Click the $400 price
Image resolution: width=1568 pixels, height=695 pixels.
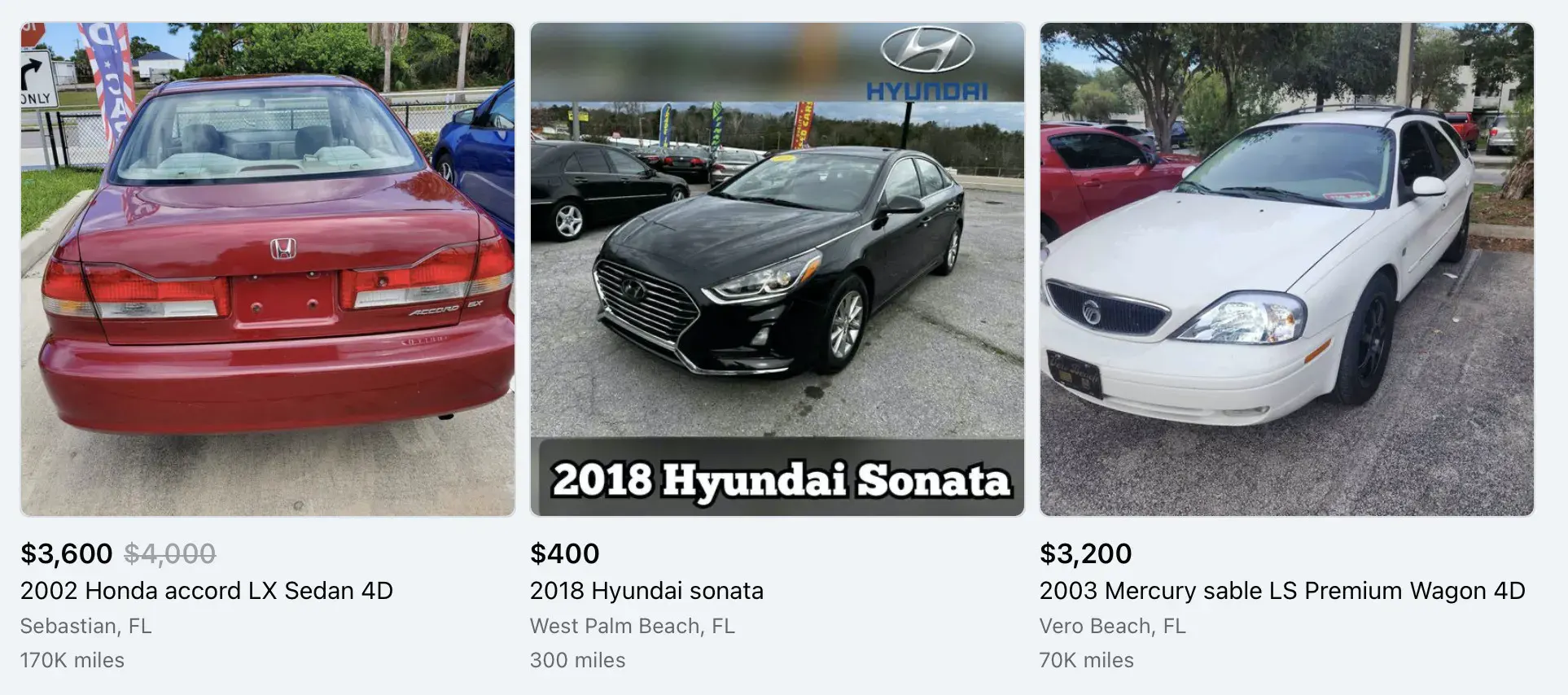(565, 553)
